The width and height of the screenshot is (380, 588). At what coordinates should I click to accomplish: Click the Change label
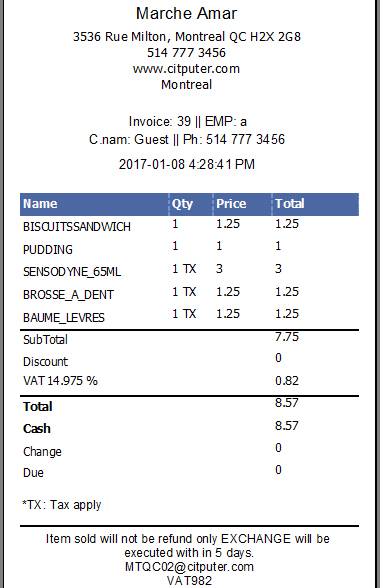(x=42, y=452)
